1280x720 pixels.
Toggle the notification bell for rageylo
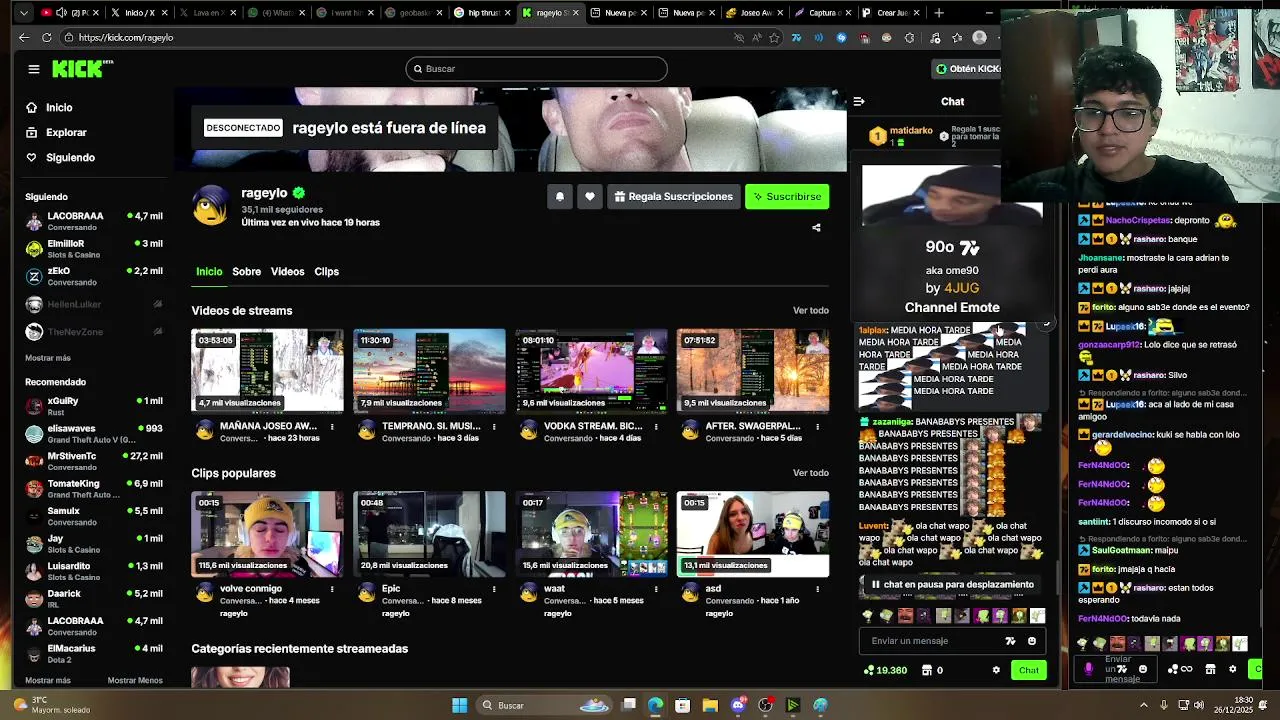pyautogui.click(x=560, y=197)
